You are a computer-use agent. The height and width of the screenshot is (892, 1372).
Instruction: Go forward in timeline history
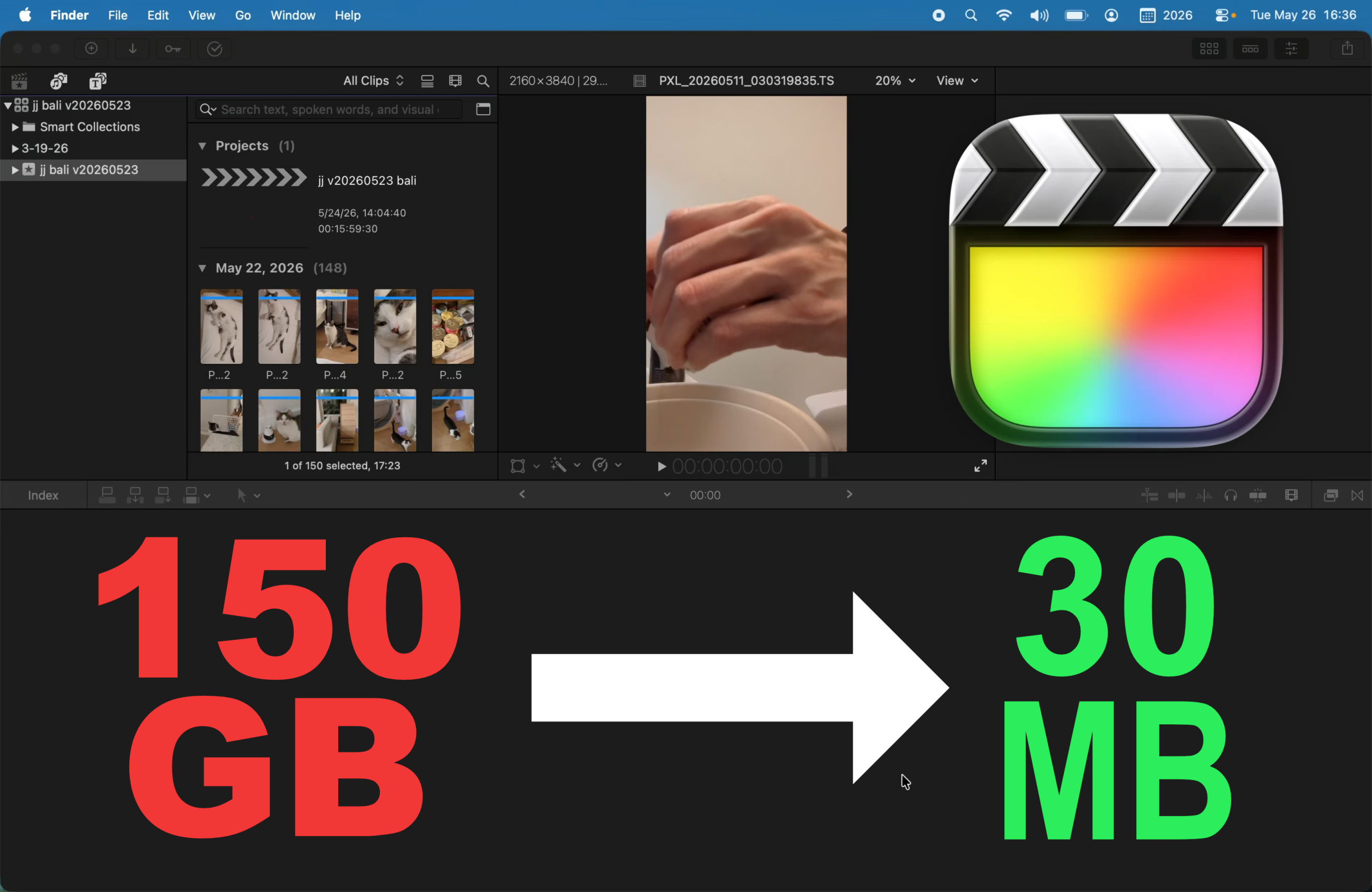pos(849,494)
